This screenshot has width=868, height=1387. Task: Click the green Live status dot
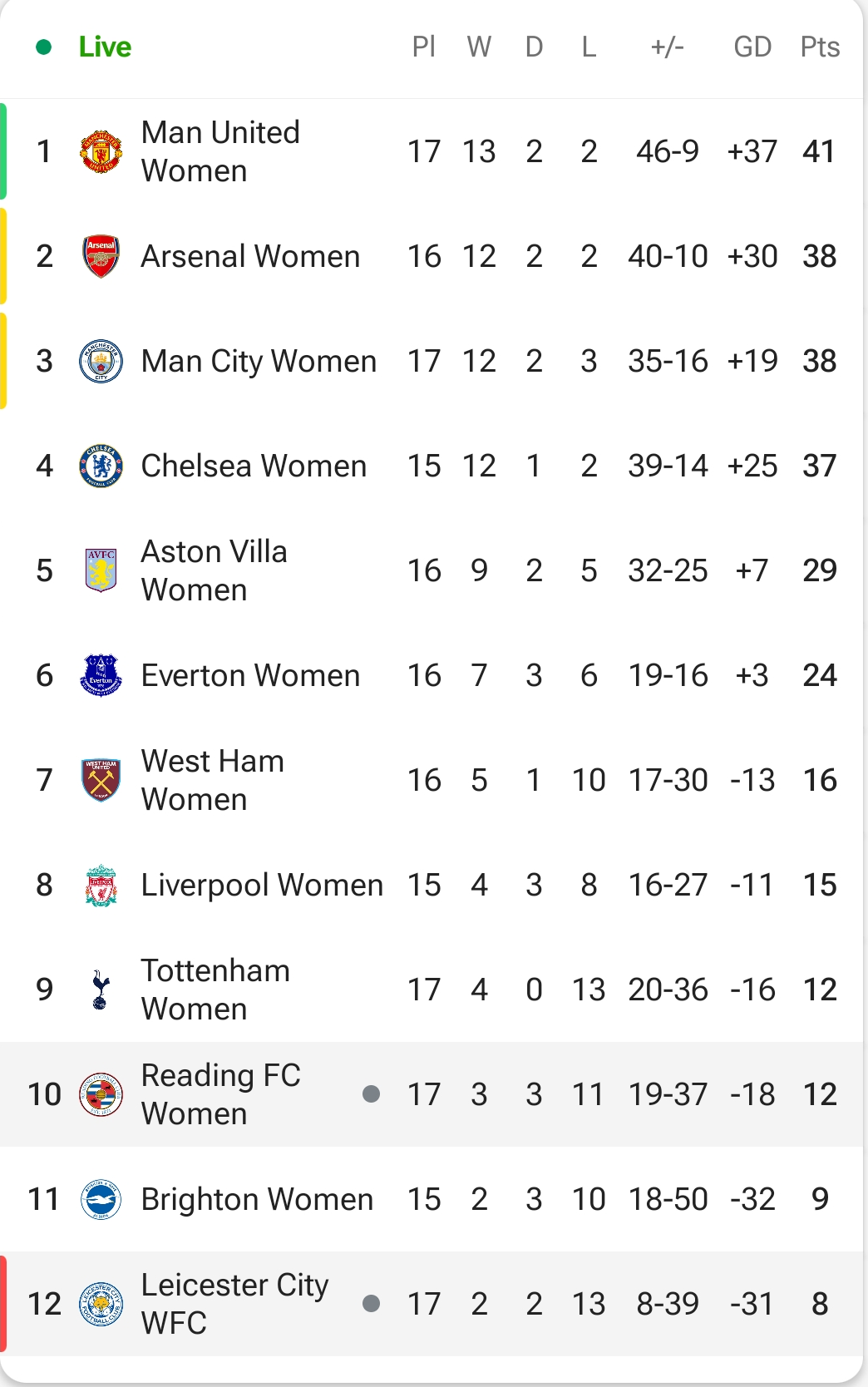(44, 47)
